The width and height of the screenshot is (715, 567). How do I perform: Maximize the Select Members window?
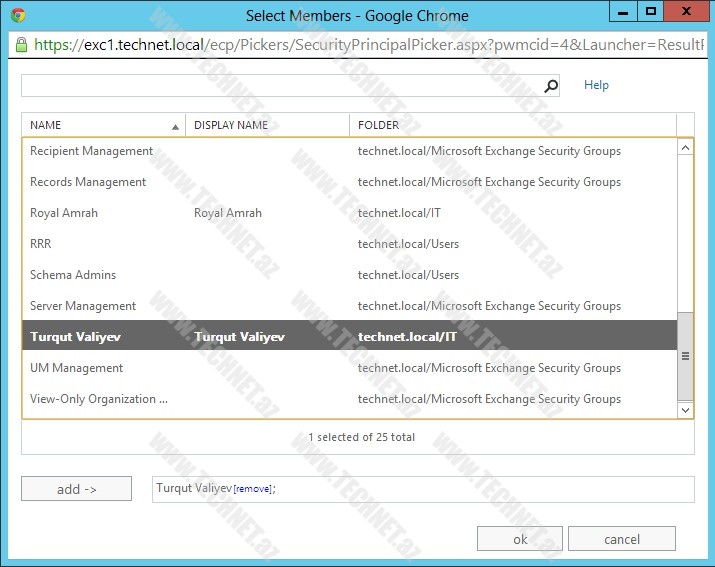651,12
